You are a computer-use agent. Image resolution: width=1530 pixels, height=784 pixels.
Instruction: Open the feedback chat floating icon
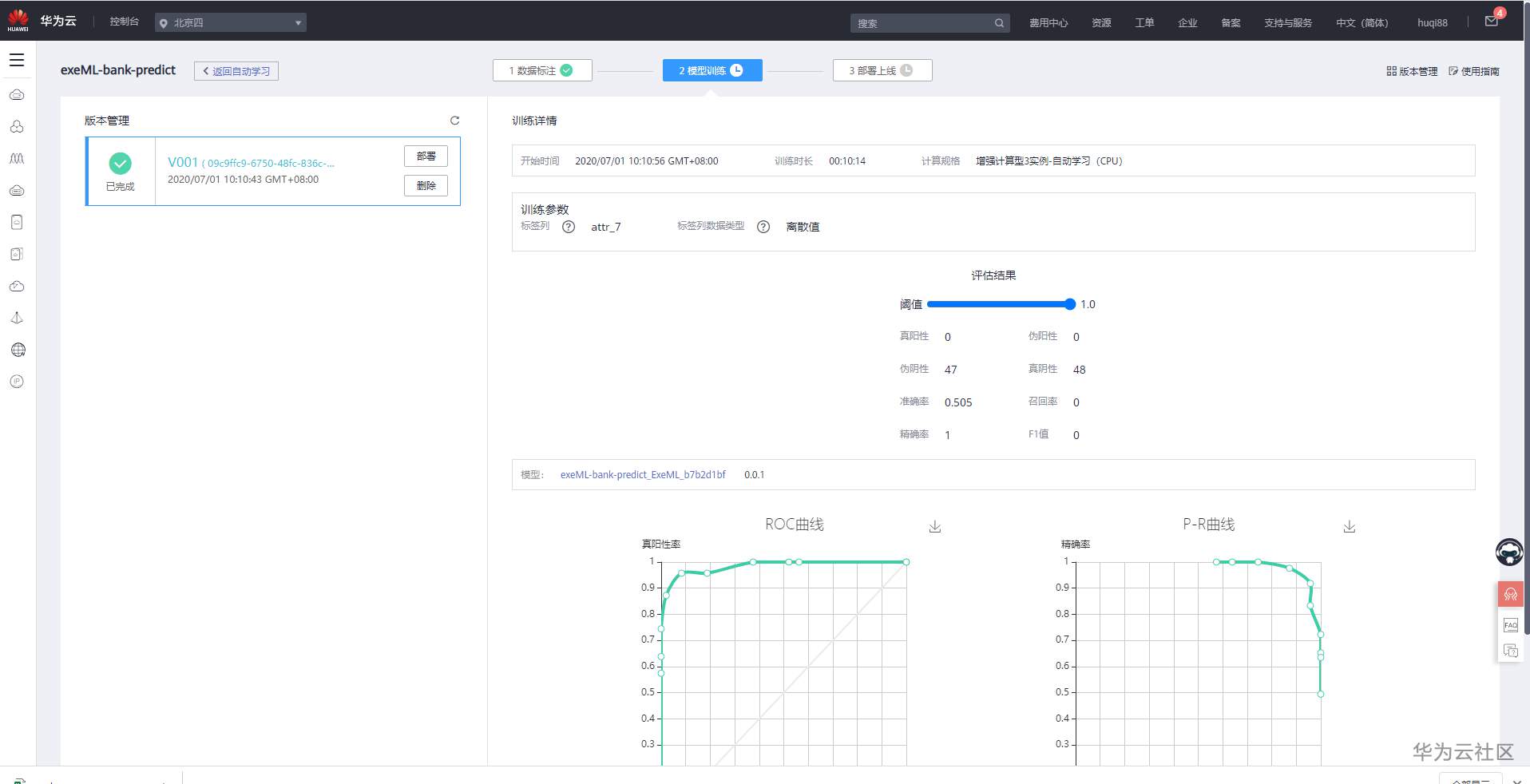pyautogui.click(x=1510, y=651)
